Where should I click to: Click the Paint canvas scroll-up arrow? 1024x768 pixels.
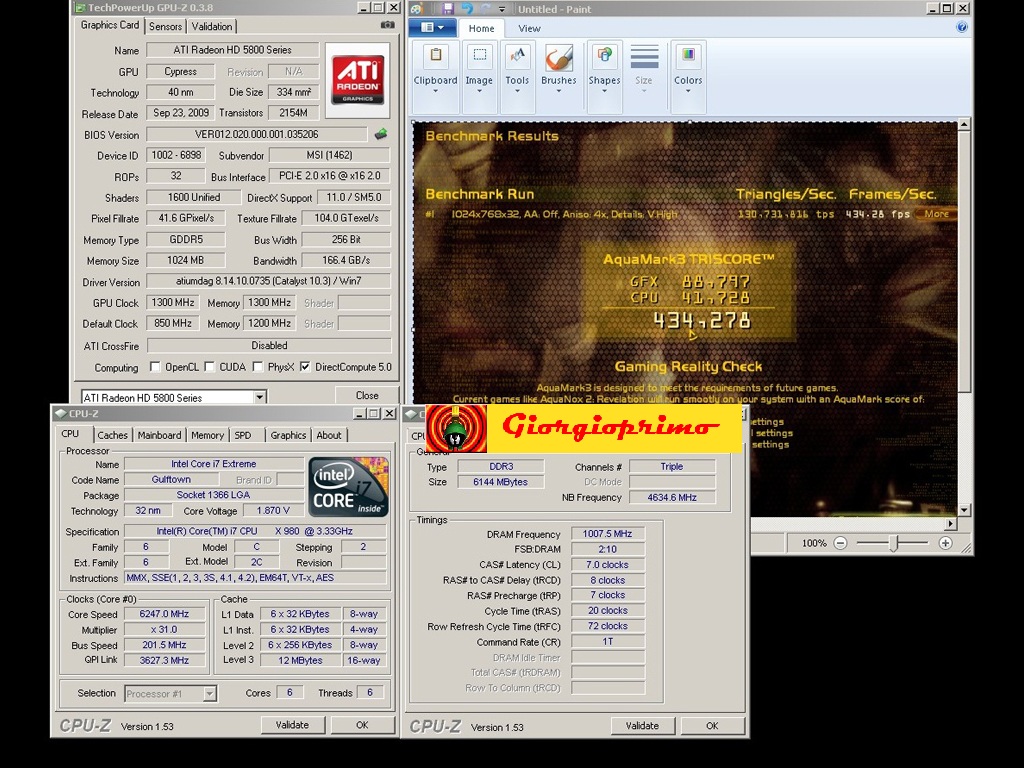[x=965, y=124]
